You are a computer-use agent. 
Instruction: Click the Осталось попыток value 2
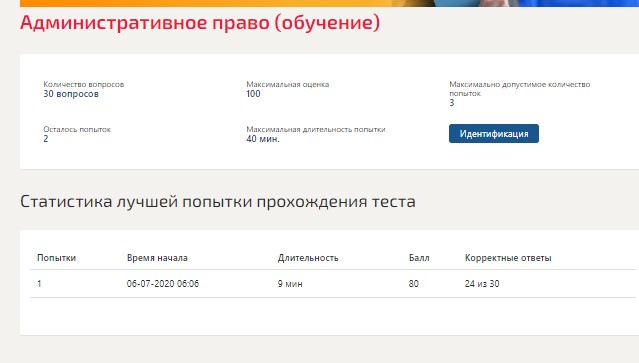(x=46, y=139)
